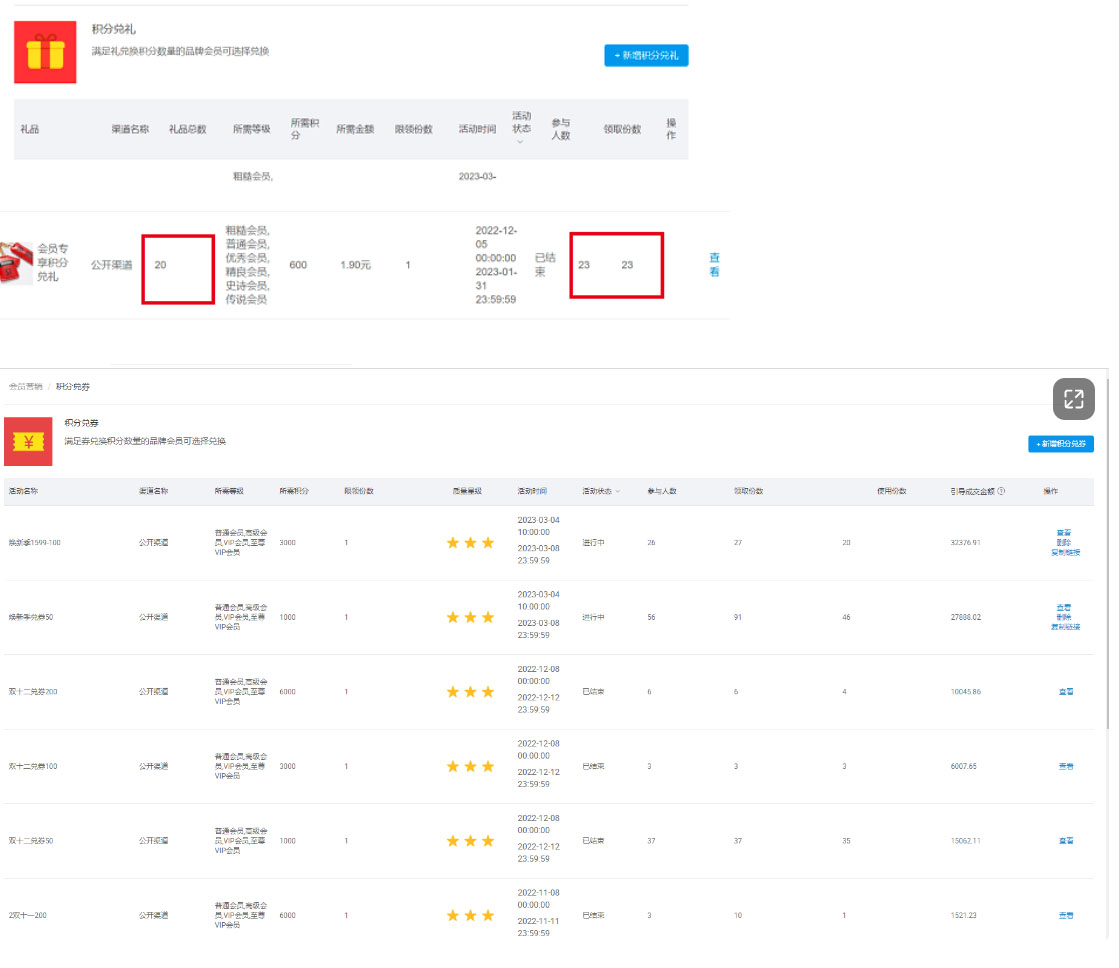The height and width of the screenshot is (968, 1119).
Task: Click 查看 for the 双十二兑券200 coupon
Action: coord(1065,692)
